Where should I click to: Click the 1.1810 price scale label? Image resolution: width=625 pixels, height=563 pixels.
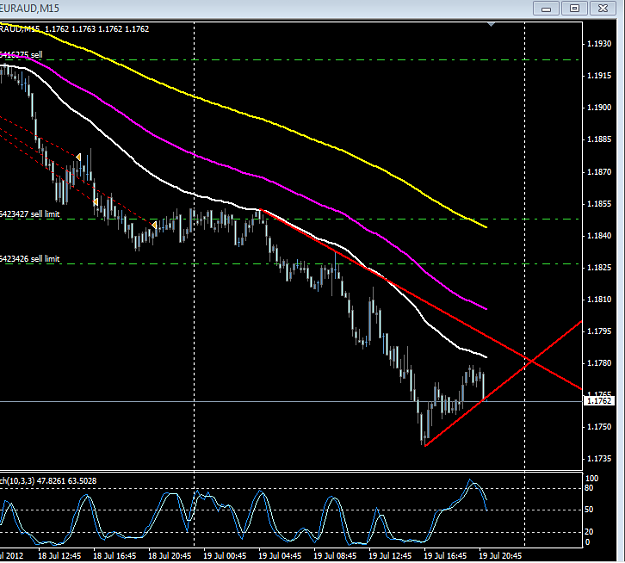click(x=599, y=299)
